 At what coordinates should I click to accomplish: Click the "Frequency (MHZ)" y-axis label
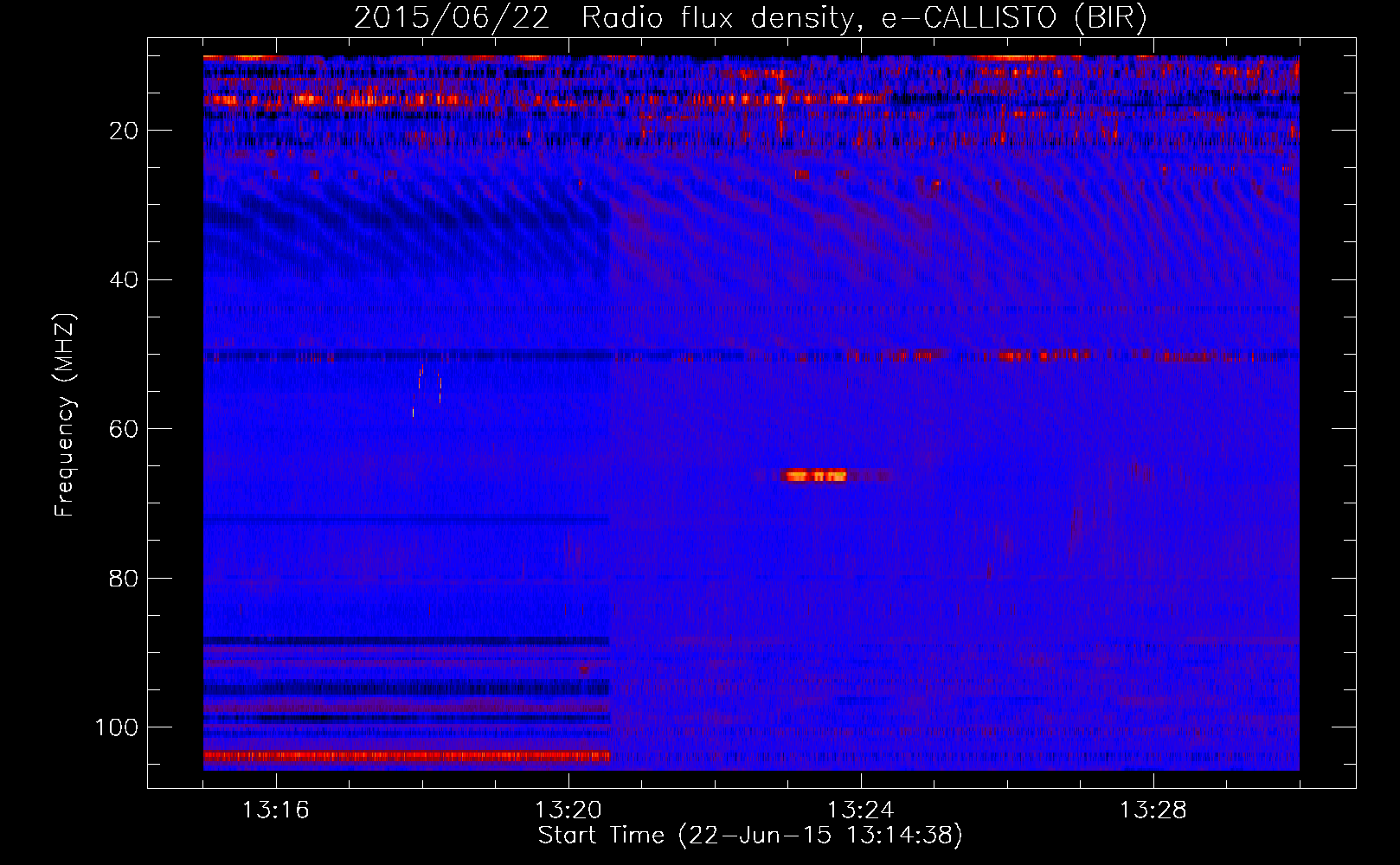[x=65, y=415]
